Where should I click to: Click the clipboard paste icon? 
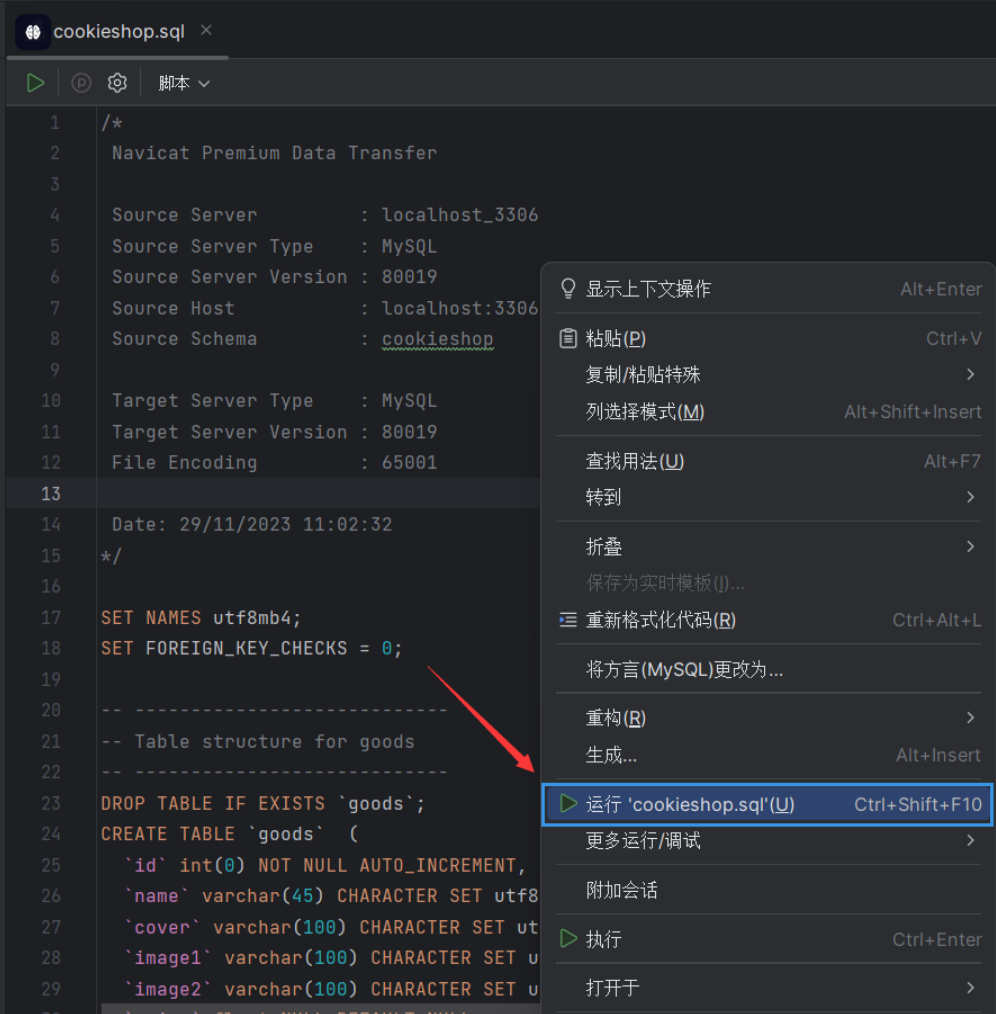(x=568, y=339)
